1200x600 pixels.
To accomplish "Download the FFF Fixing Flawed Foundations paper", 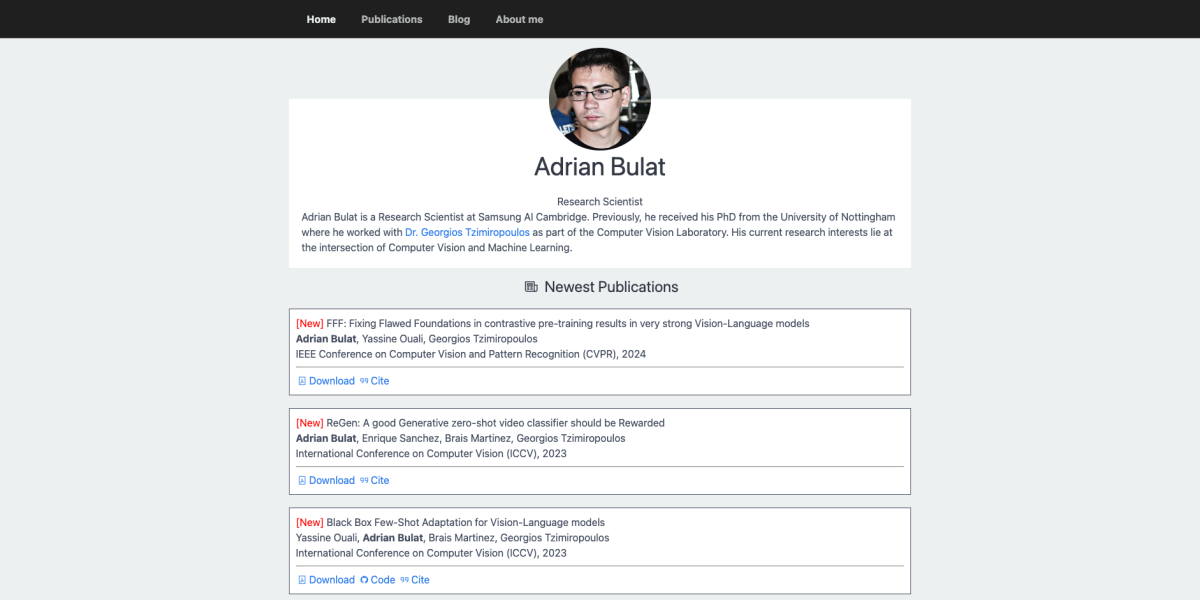I will (331, 381).
